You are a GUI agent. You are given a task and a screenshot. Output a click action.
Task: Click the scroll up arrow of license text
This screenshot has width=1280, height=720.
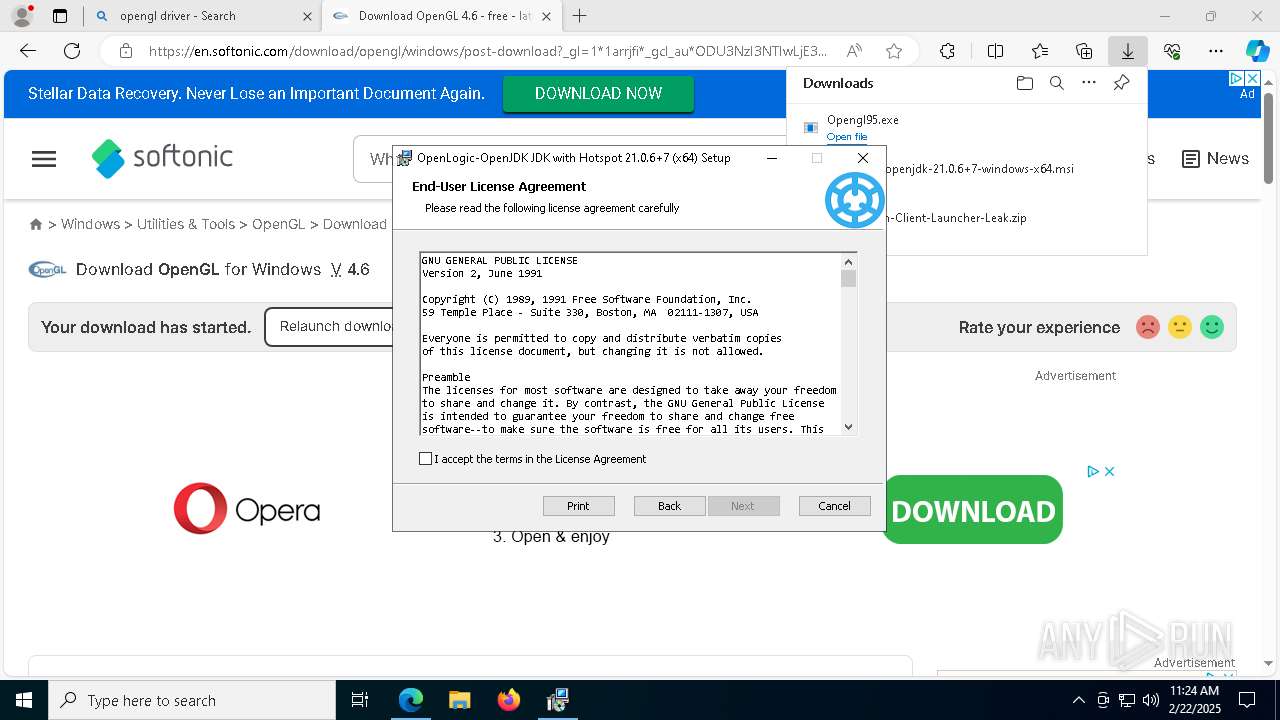[x=848, y=261]
